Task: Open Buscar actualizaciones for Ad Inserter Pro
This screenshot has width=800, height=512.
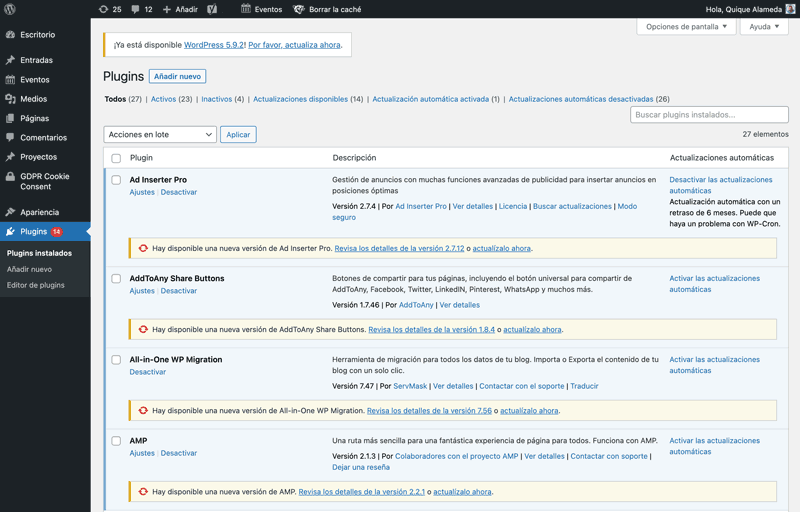Action: (572, 207)
